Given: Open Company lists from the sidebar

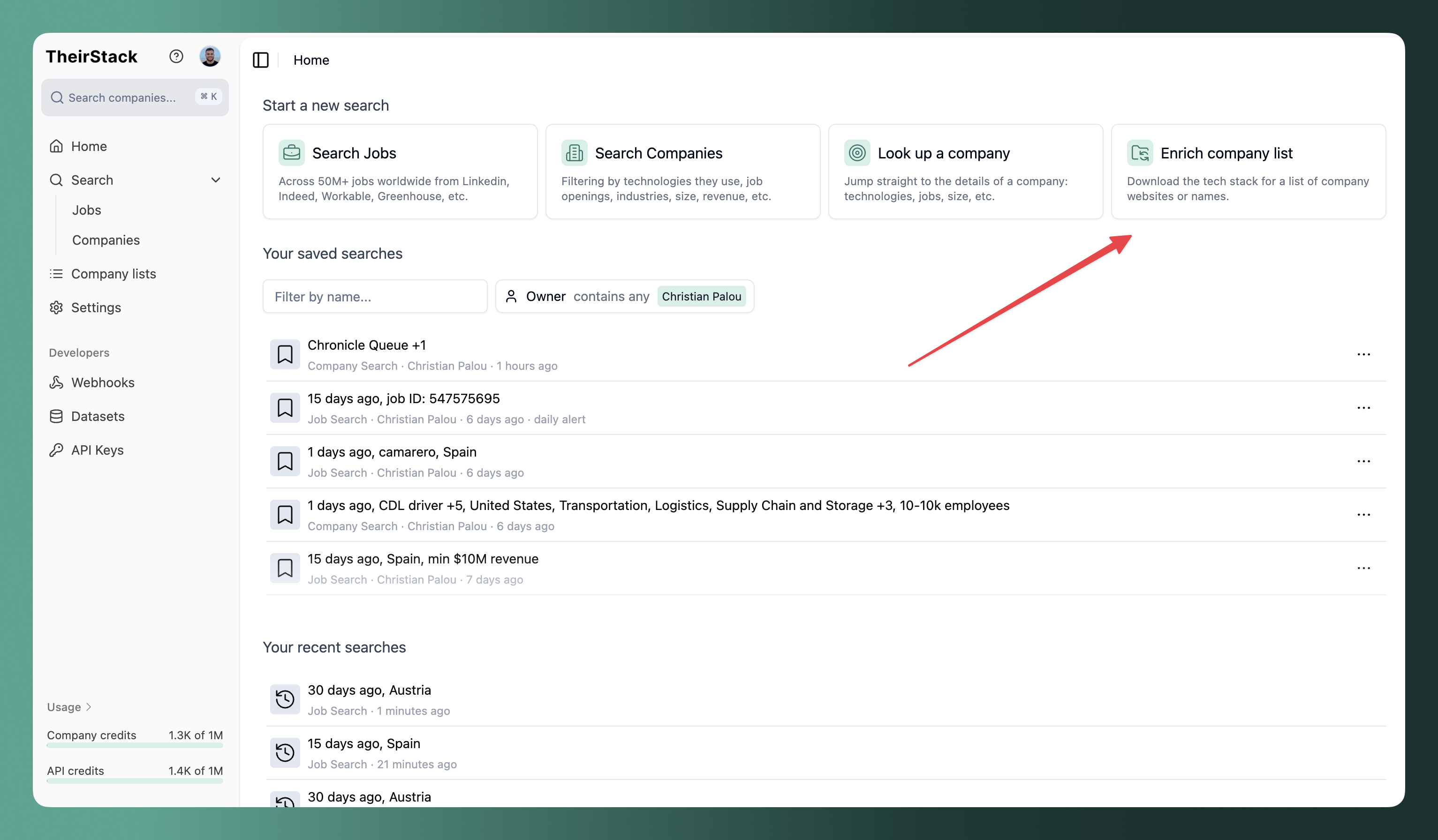Looking at the screenshot, I should tap(113, 273).
